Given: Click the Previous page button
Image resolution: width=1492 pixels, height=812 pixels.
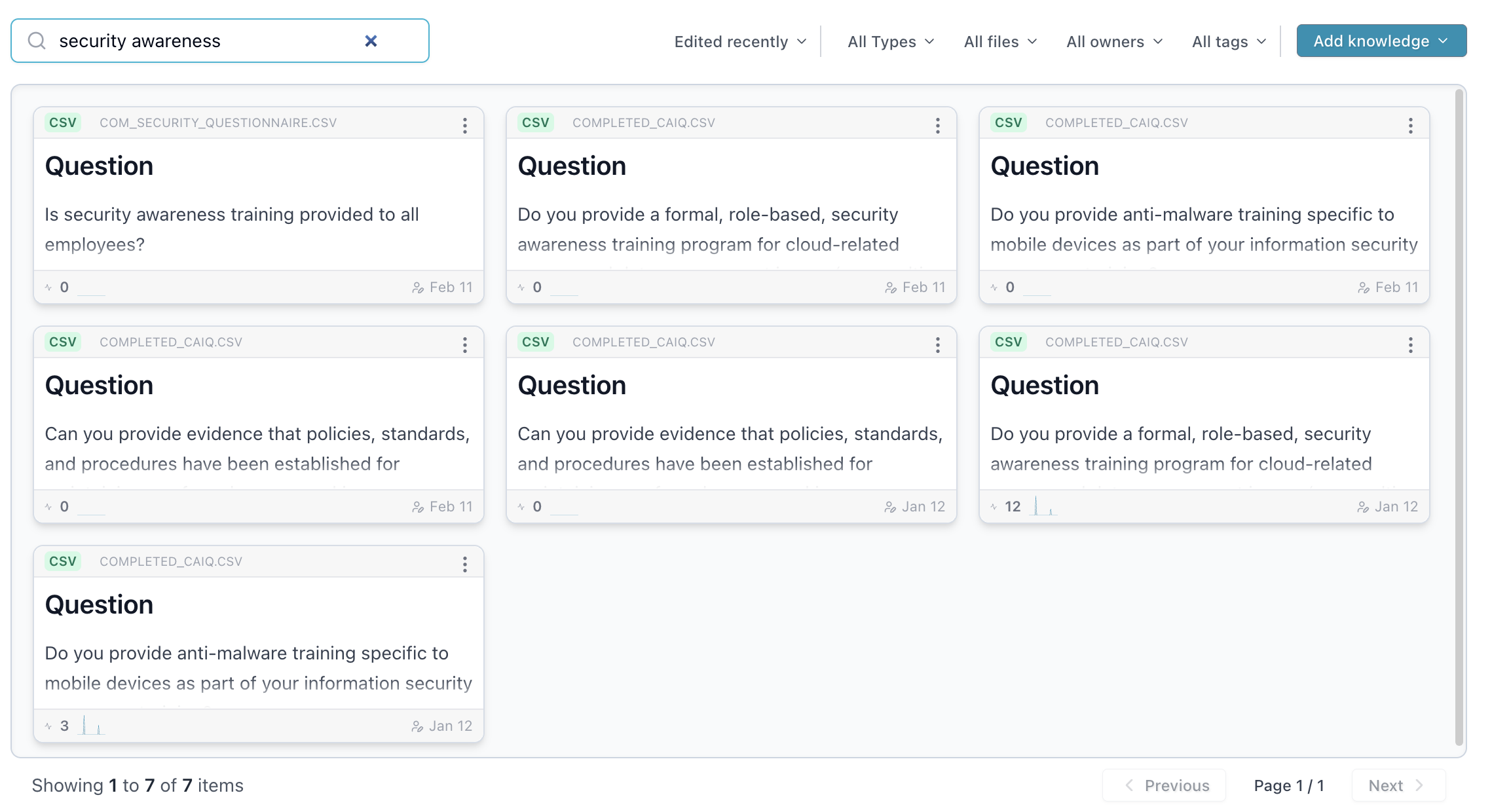Looking at the screenshot, I should pyautogui.click(x=1164, y=785).
